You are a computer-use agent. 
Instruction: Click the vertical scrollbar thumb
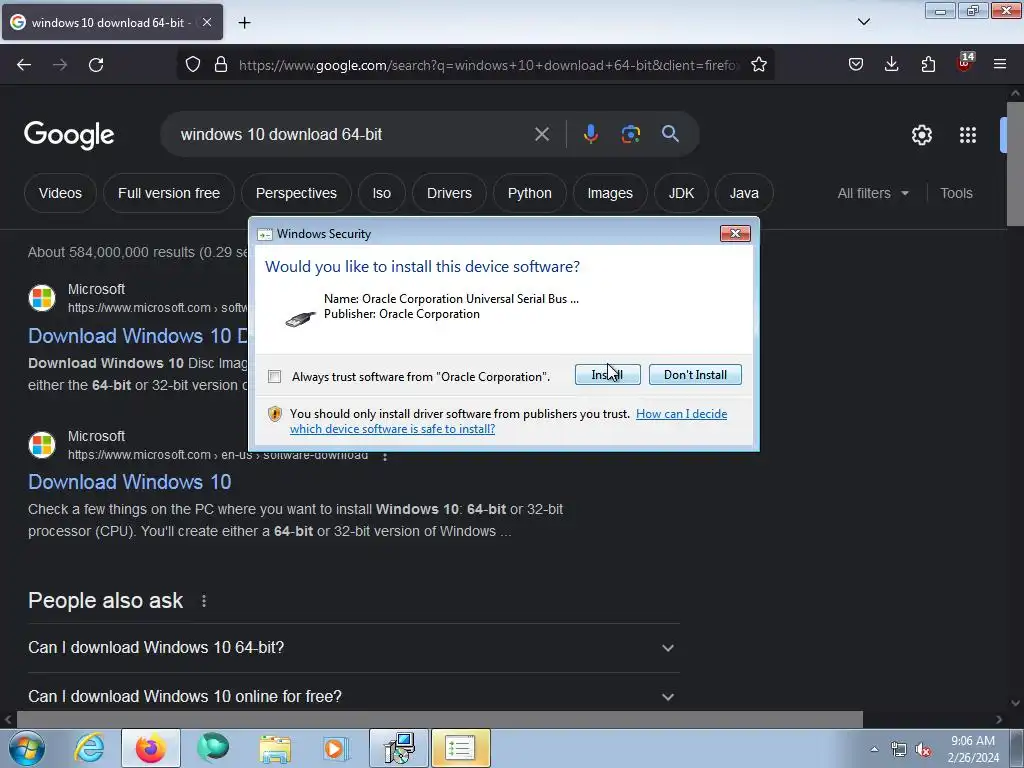pos(1015,164)
